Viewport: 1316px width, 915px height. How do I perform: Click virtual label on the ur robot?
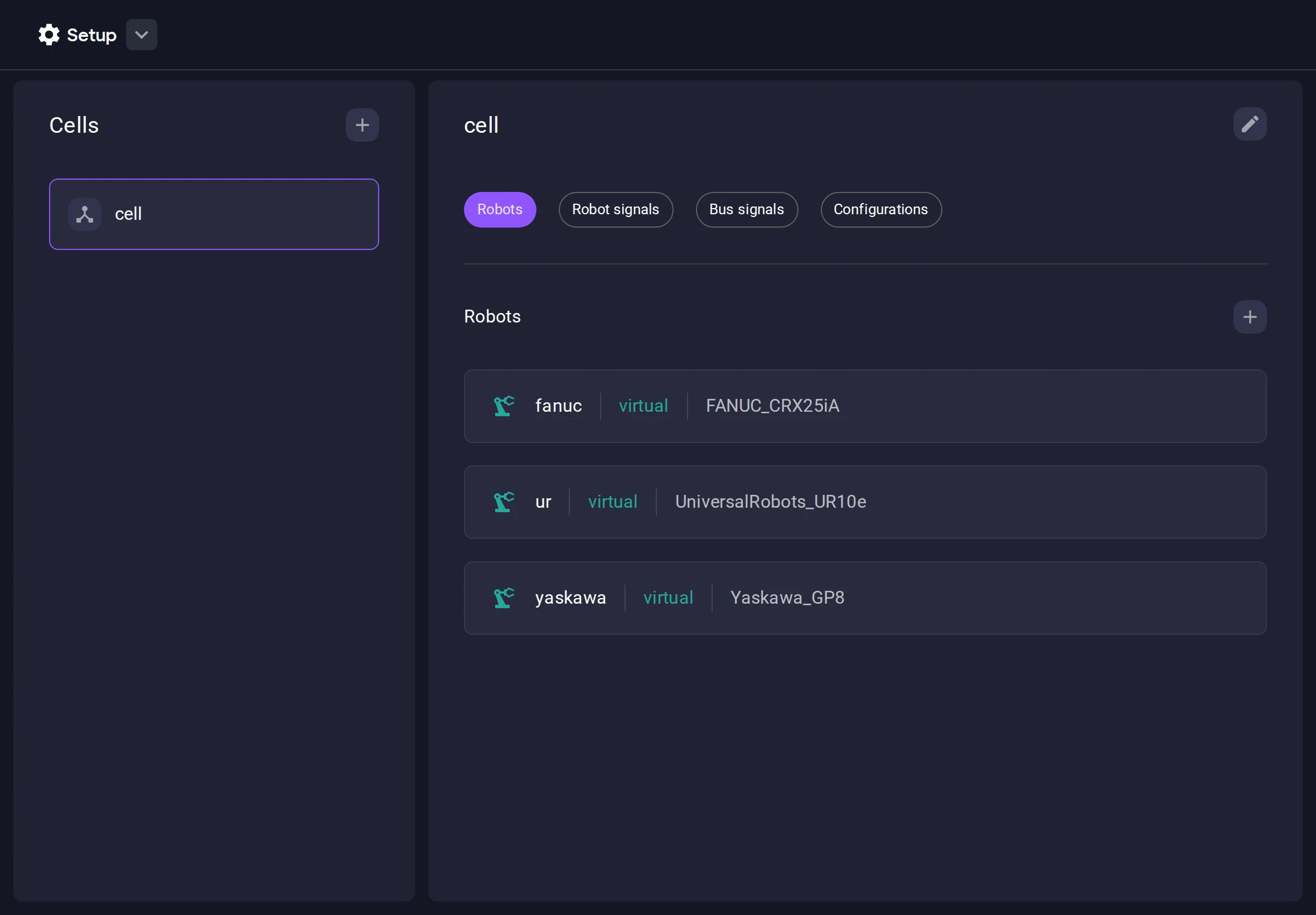point(612,502)
